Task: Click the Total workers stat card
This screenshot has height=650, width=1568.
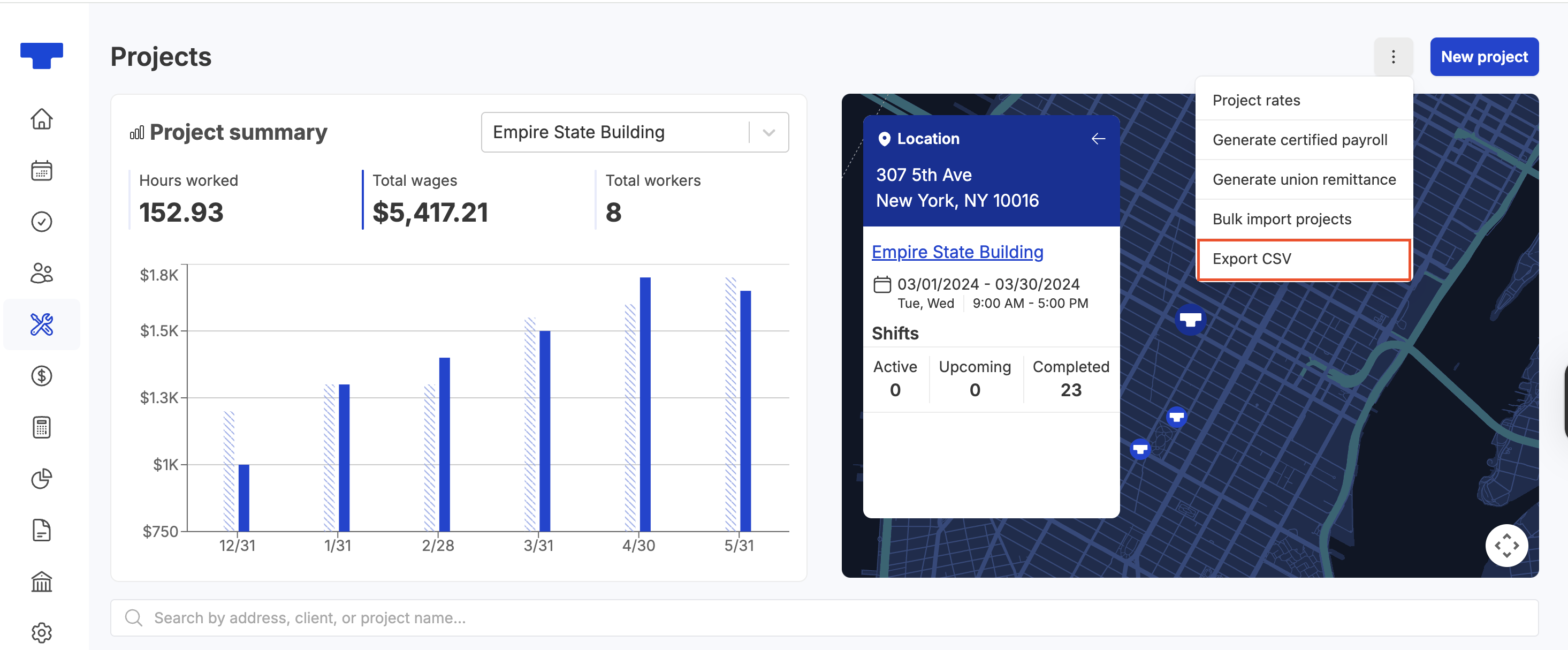Action: [691, 200]
